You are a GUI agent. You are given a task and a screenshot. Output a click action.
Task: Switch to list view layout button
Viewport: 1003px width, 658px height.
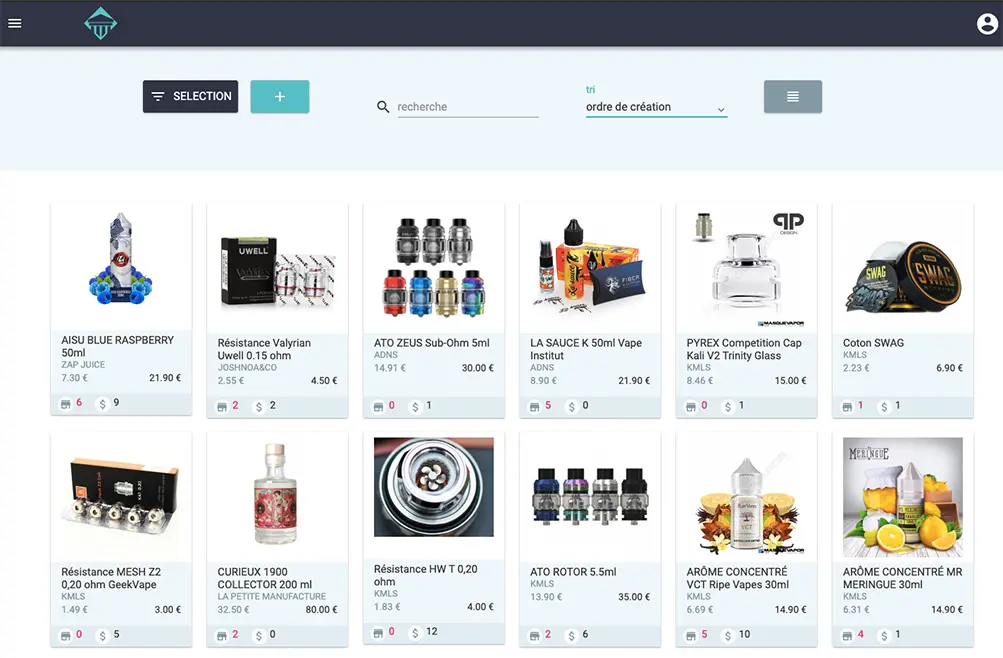793,97
